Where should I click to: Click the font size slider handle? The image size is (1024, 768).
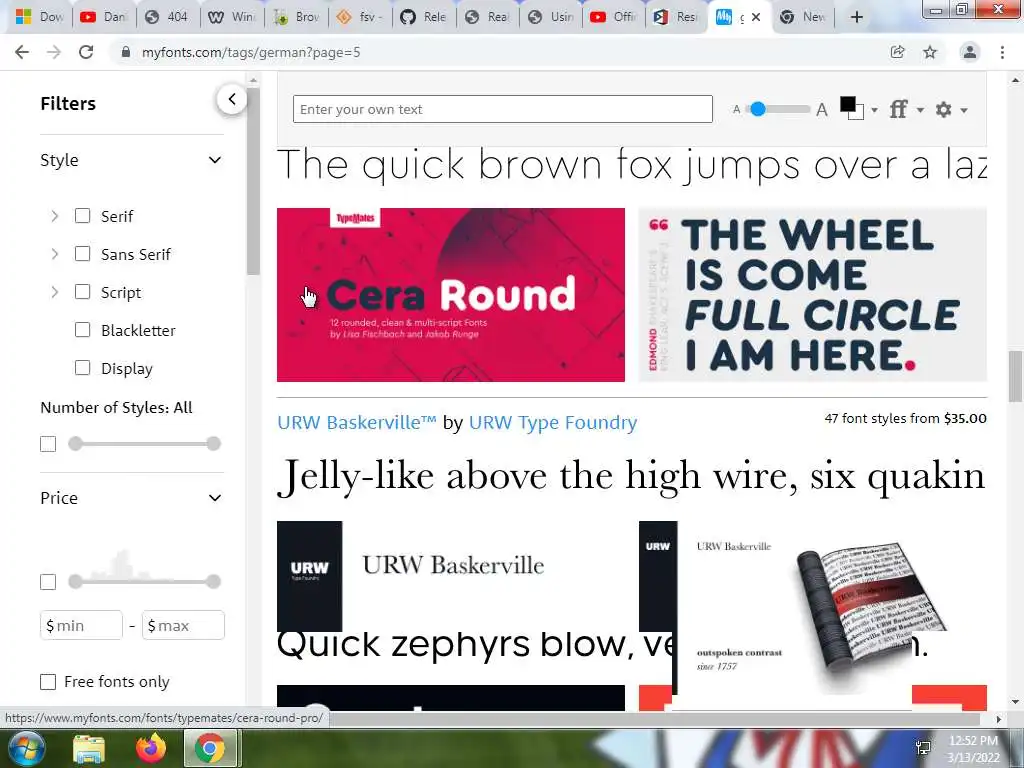click(758, 109)
